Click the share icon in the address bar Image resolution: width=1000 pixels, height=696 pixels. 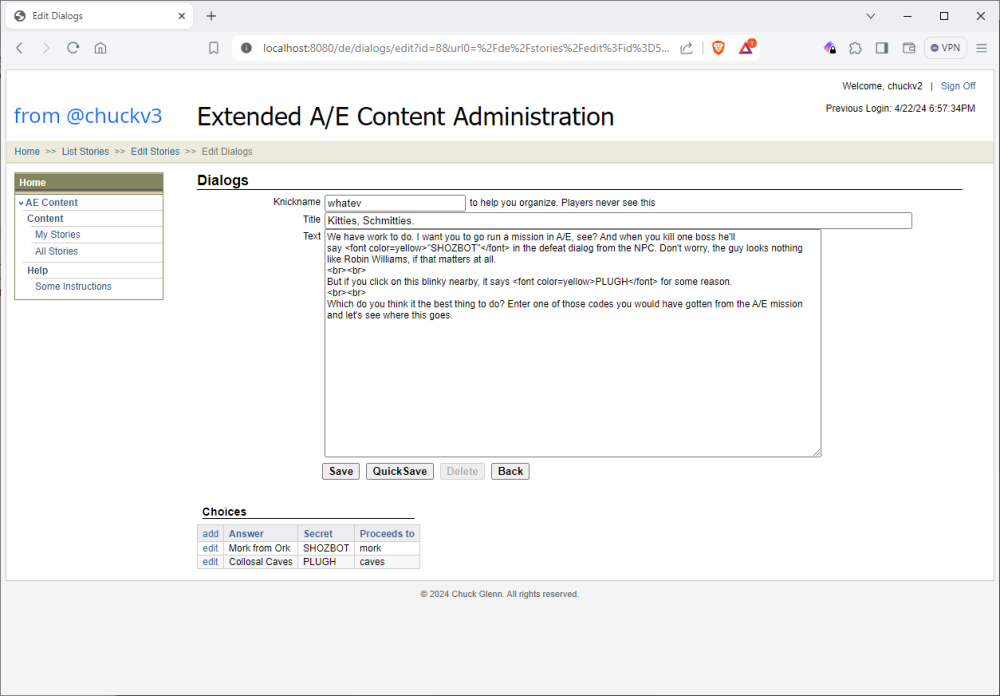point(687,48)
